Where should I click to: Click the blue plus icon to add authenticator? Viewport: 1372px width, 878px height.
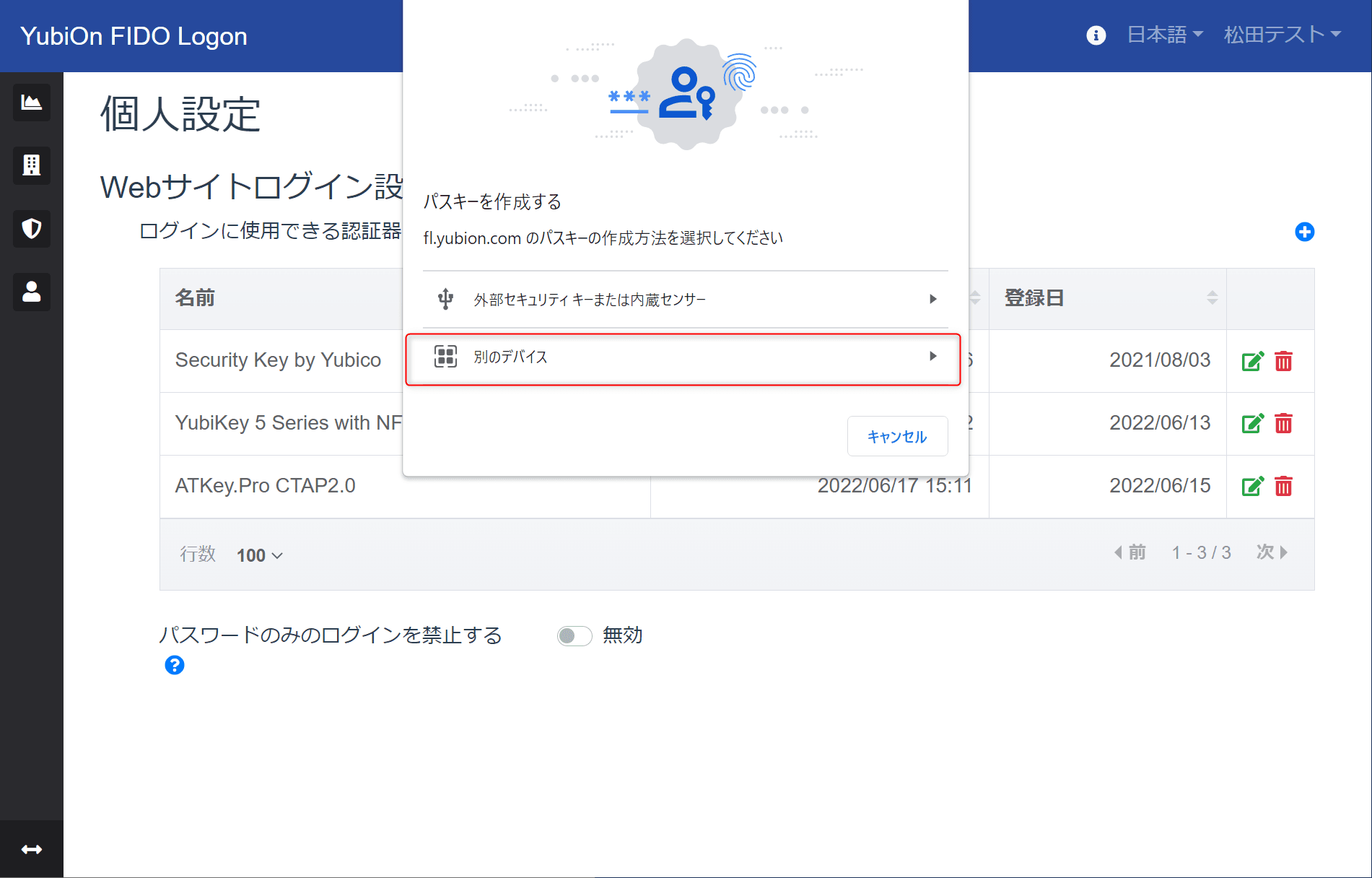[1304, 232]
